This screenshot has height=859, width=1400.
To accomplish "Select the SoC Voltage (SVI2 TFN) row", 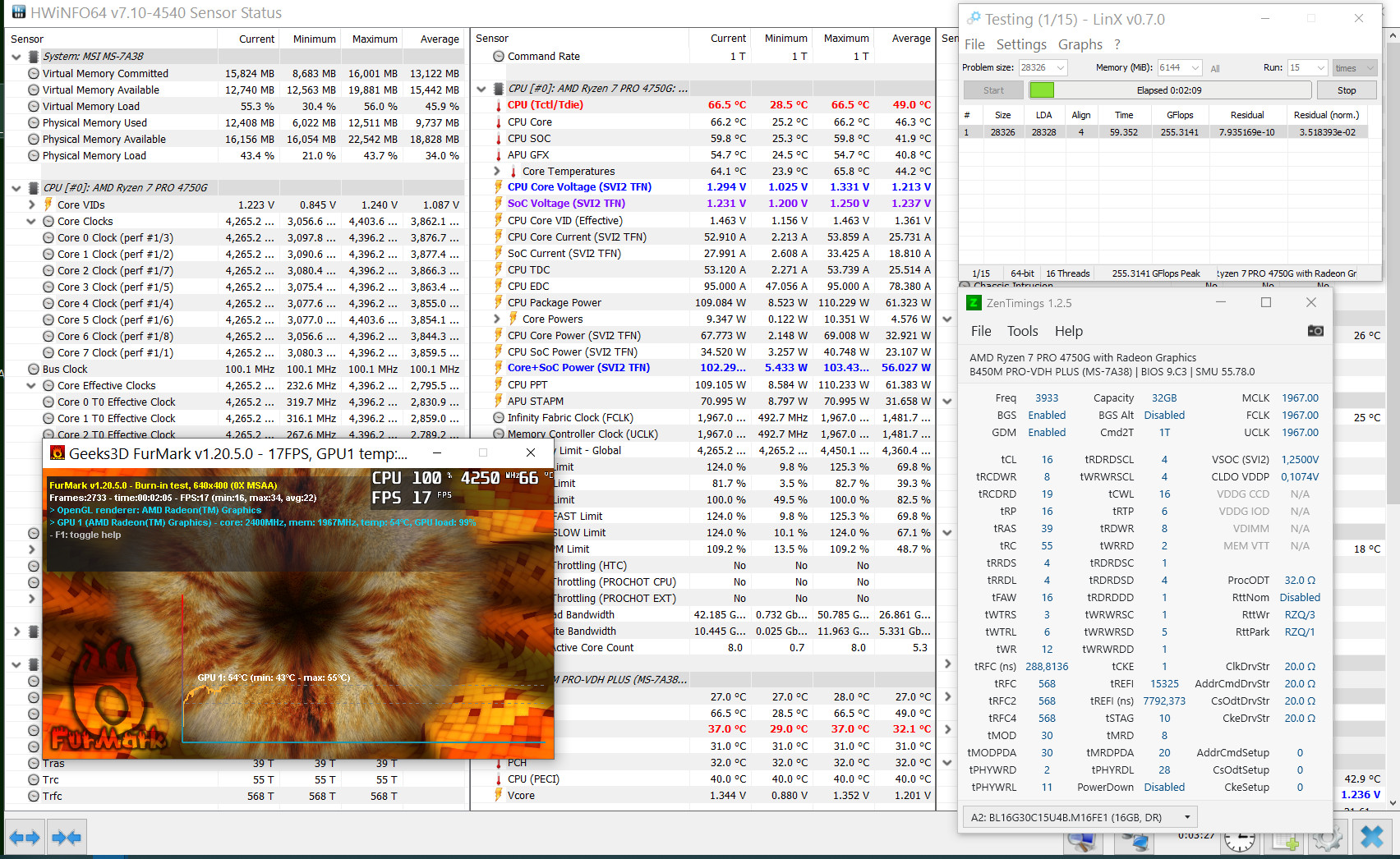I will 703,204.
